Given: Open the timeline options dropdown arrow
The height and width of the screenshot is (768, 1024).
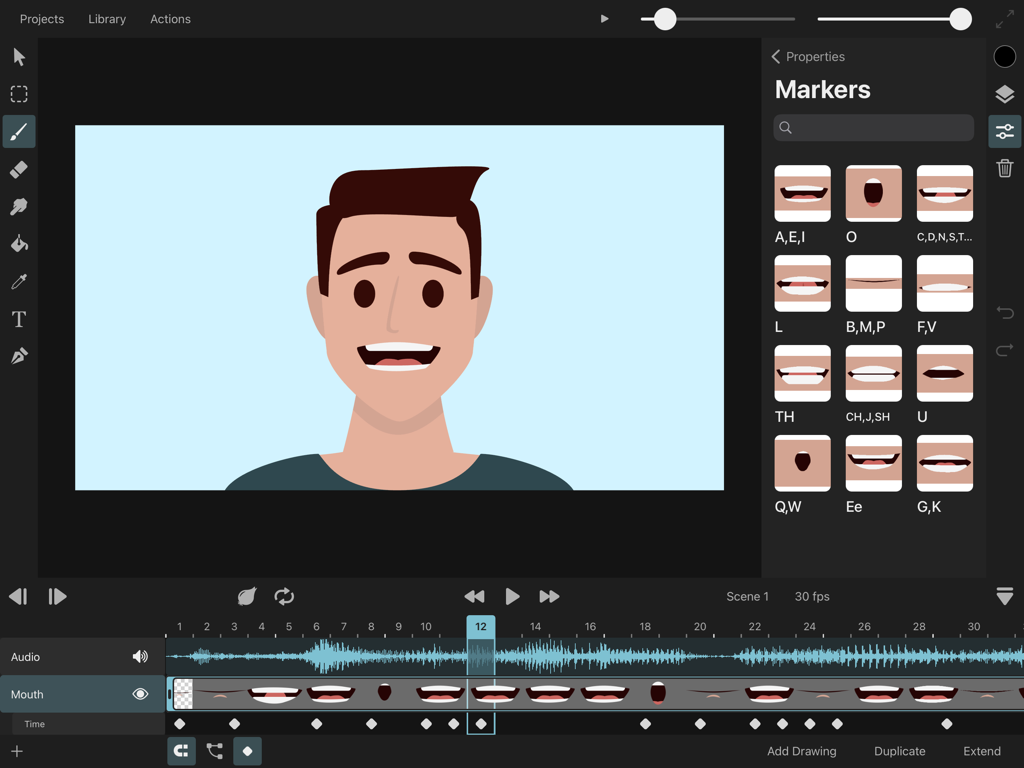Looking at the screenshot, I should 1004,596.
